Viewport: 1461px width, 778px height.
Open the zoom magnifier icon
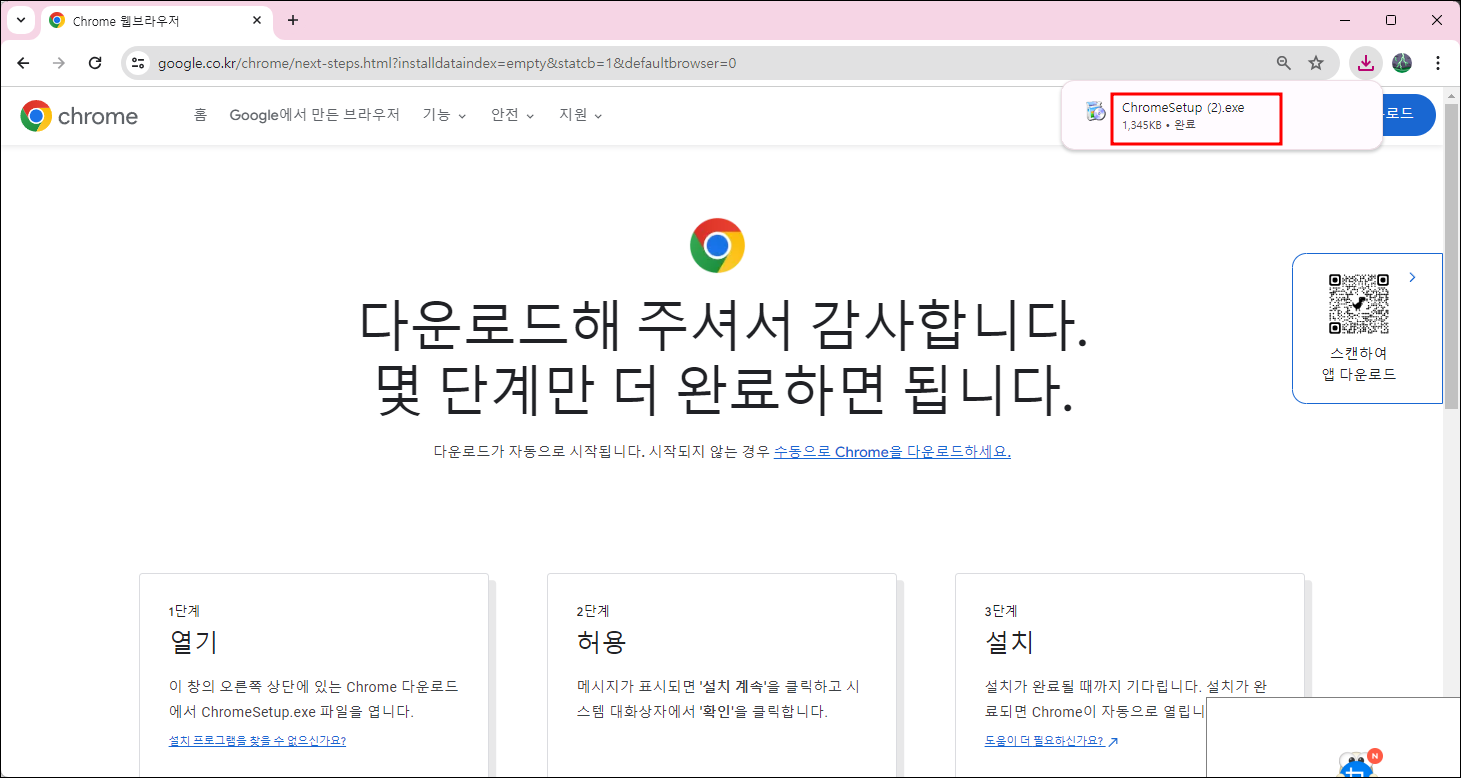click(1284, 63)
